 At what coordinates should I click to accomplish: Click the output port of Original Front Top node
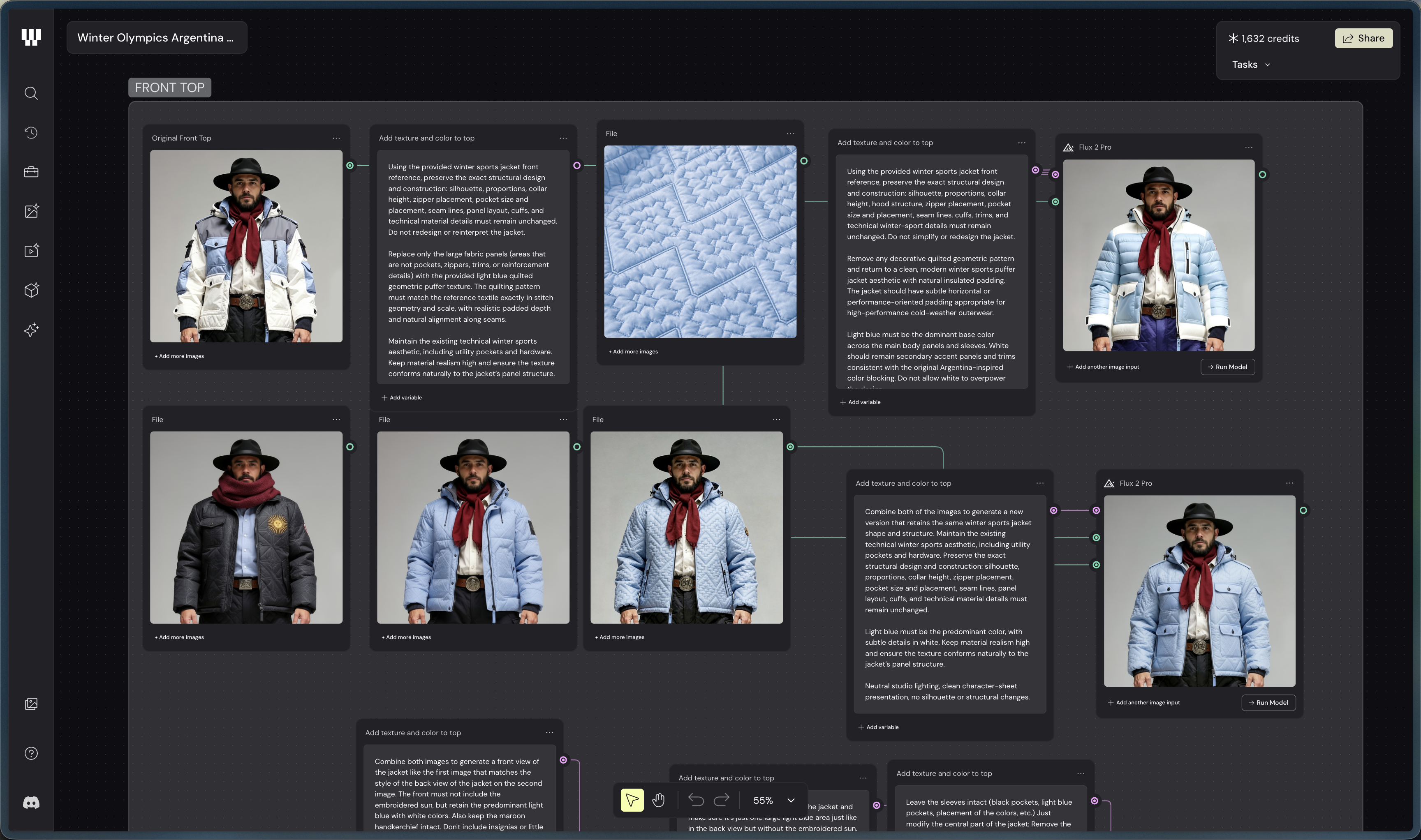click(x=350, y=165)
